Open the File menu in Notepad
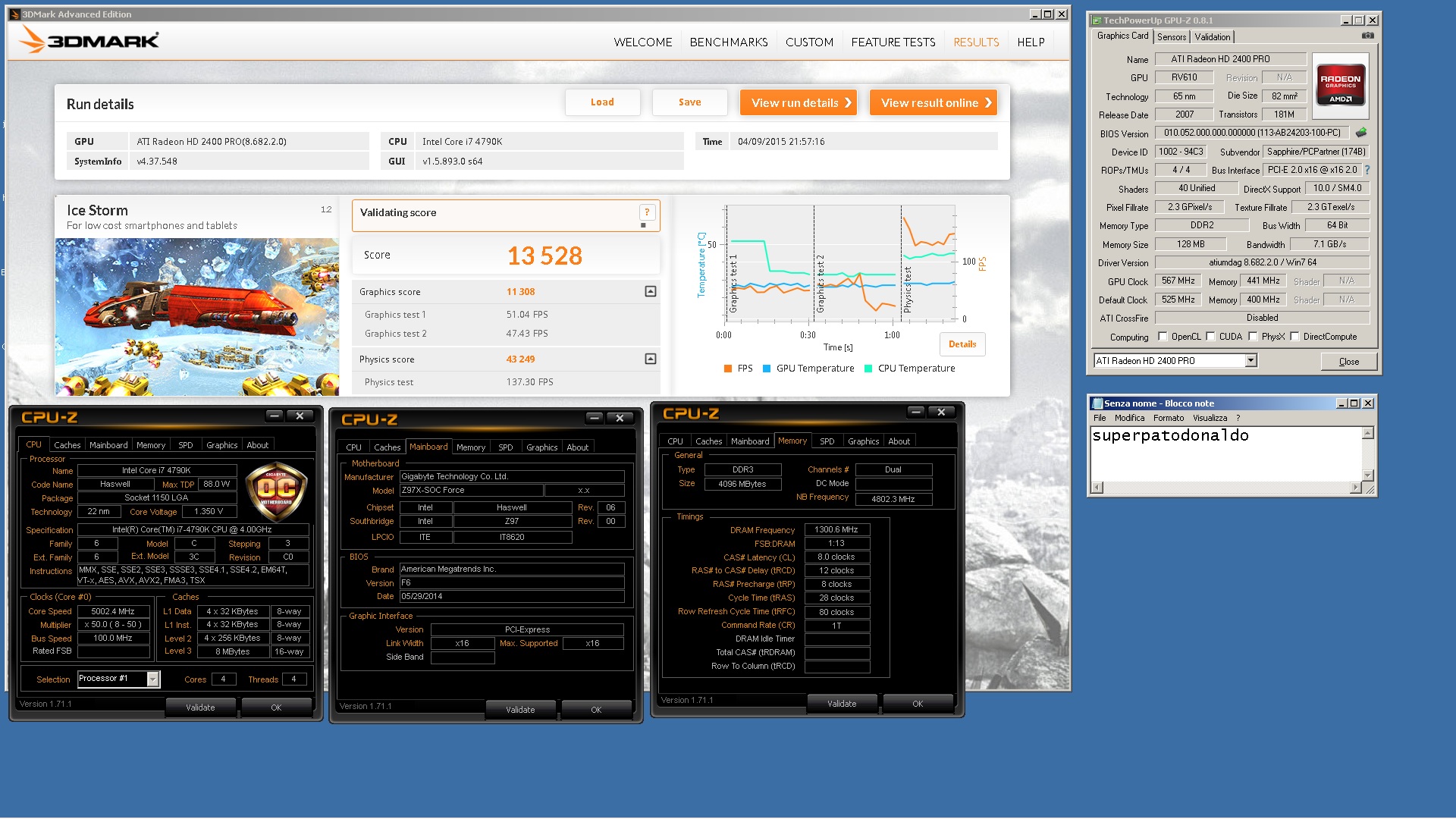 (1100, 418)
